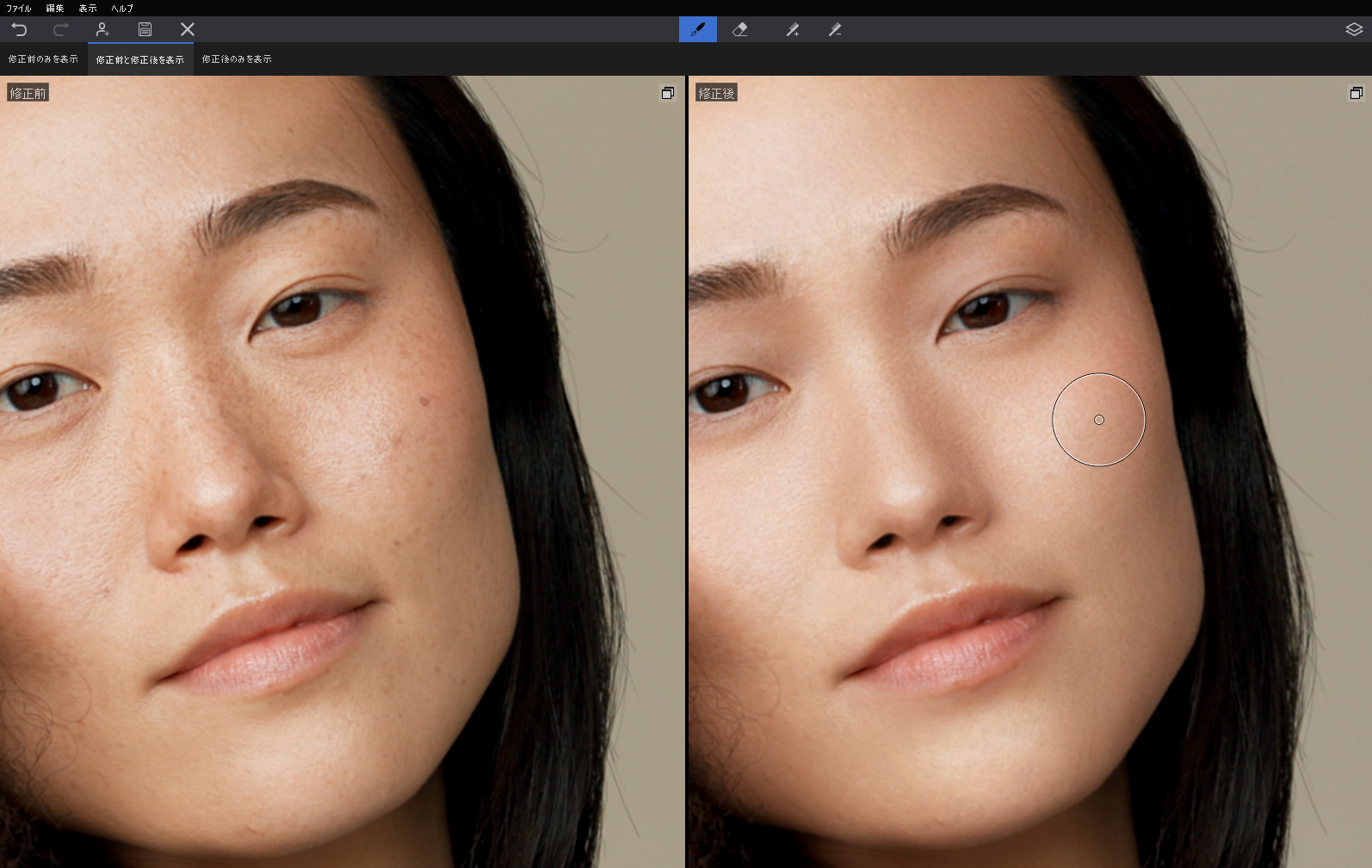Open the ヘルプ menu
This screenshot has height=868, width=1372.
click(122, 8)
